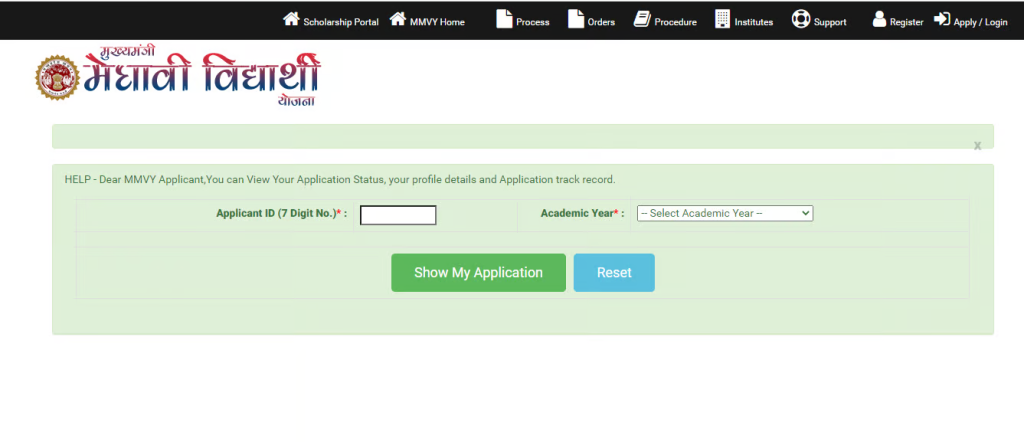The height and width of the screenshot is (442, 1024).
Task: Dismiss the green alert bar with x
Action: pos(978,146)
